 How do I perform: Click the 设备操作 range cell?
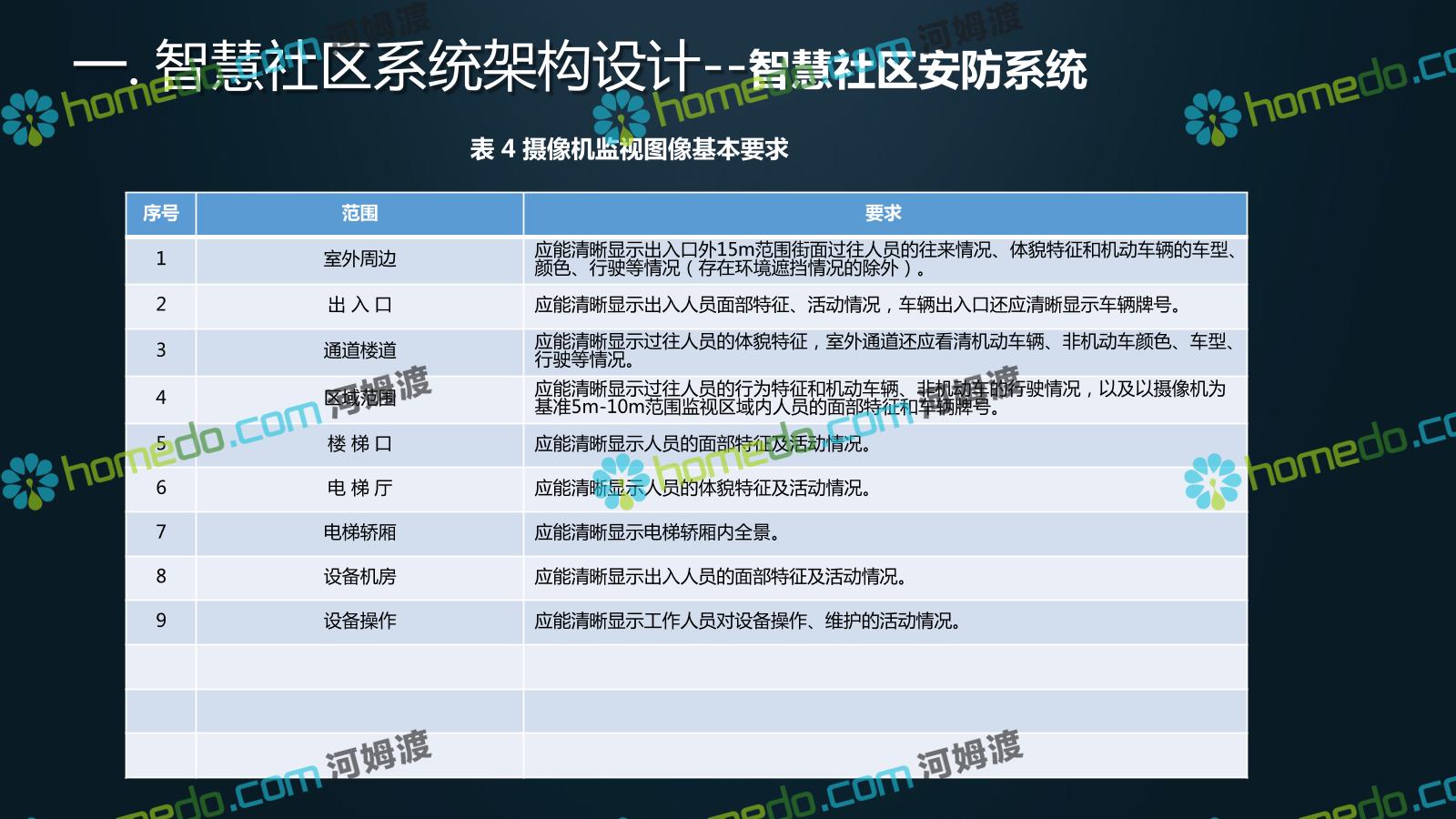(359, 622)
